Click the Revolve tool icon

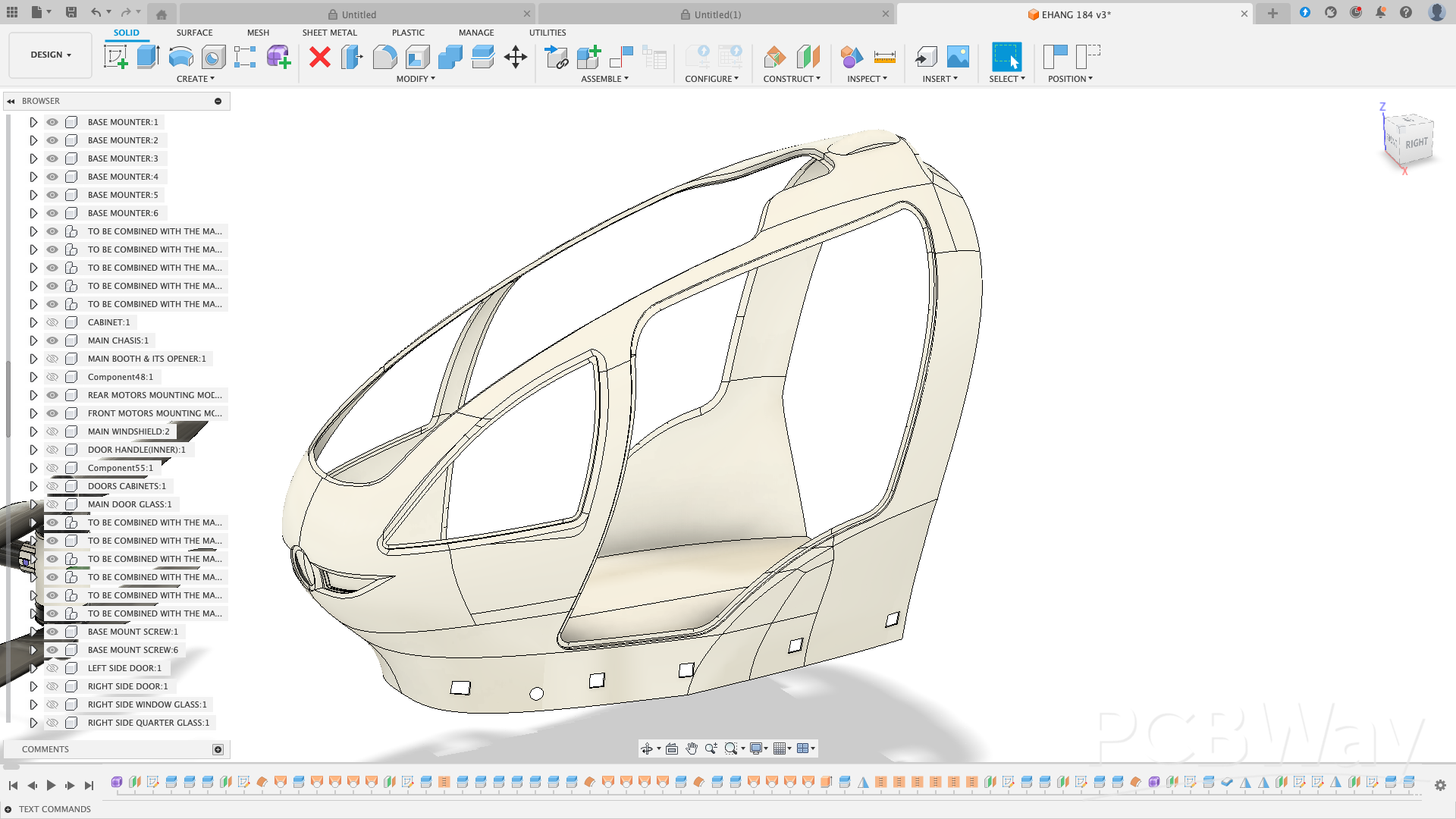click(x=180, y=57)
